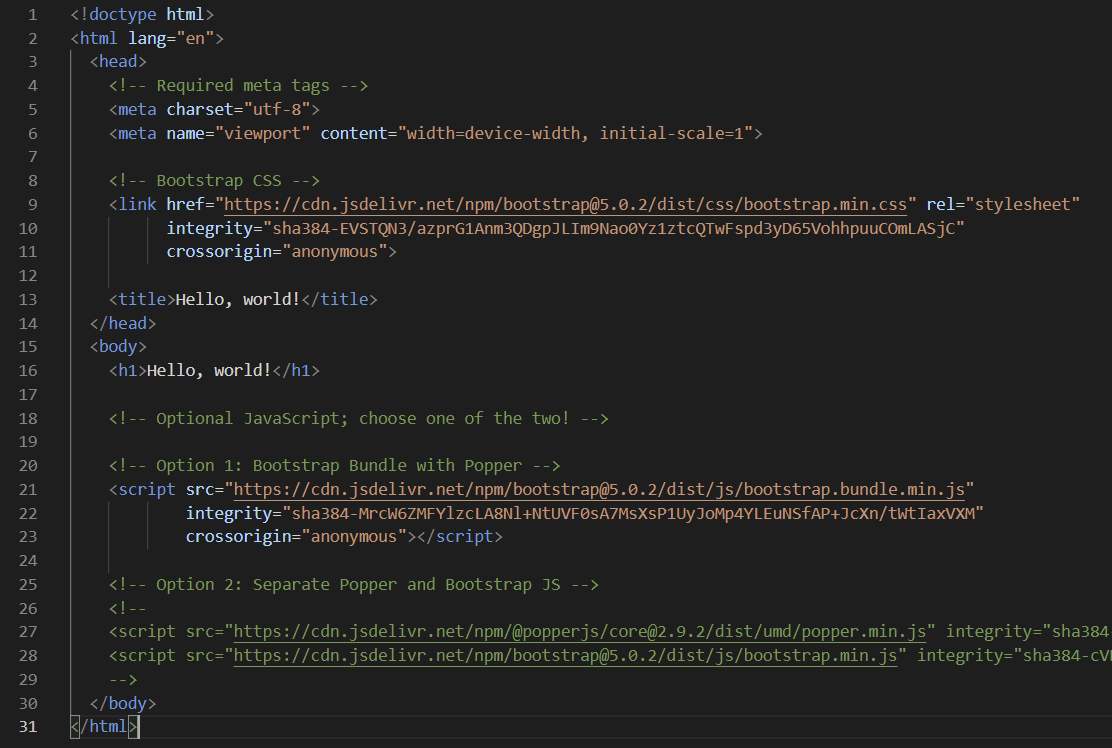Viewport: 1112px width, 748px height.
Task: Place cursor on the closing body tag
Action: [x=123, y=703]
